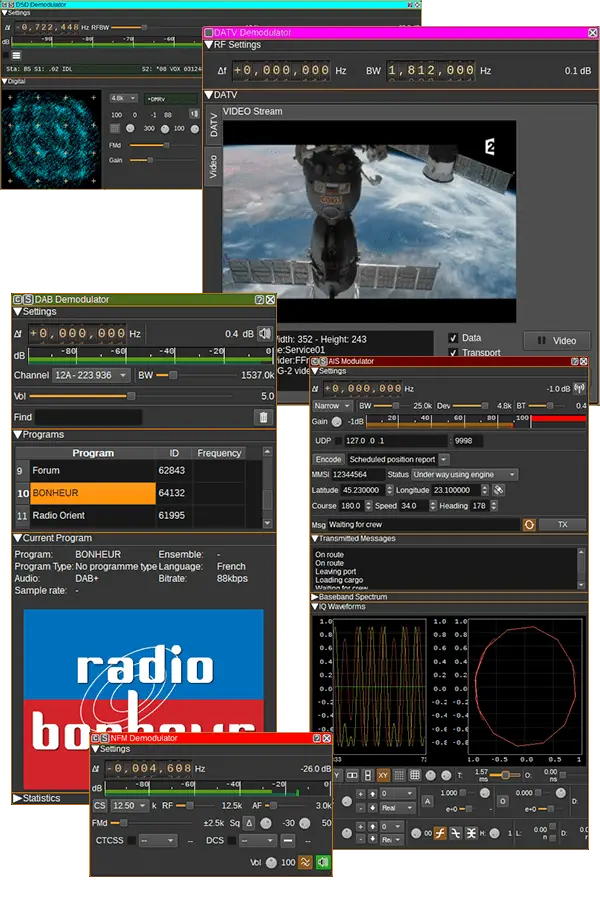Click the Encode button
This screenshot has width=600, height=900.
tap(329, 459)
